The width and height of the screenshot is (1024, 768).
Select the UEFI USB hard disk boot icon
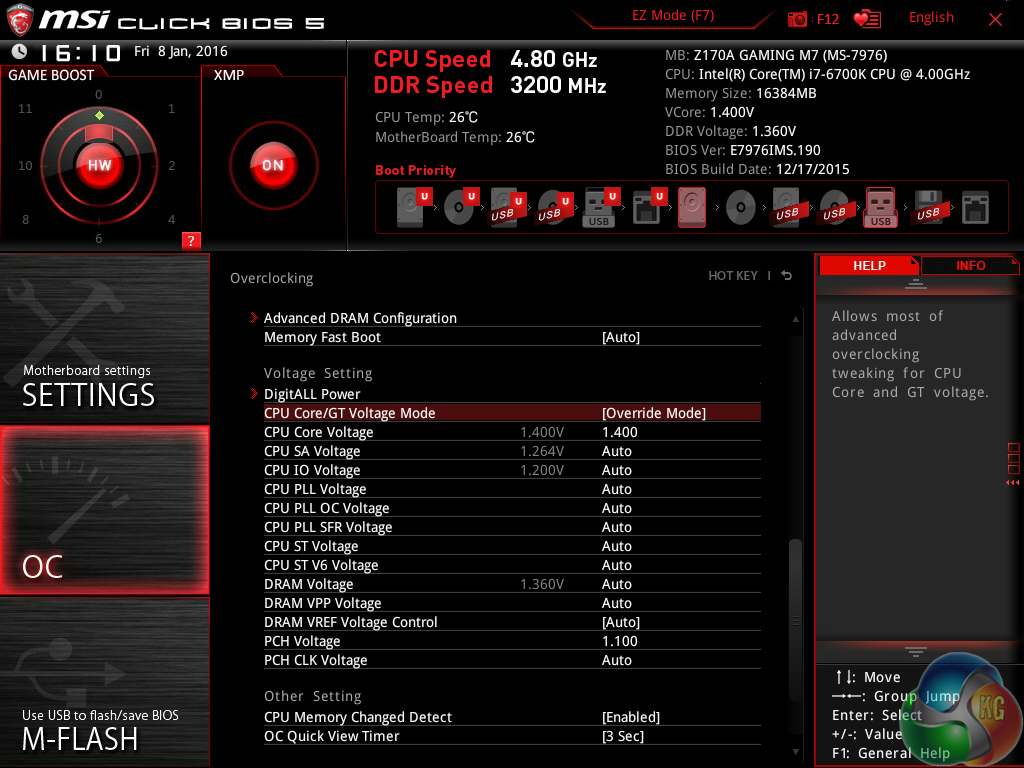(x=507, y=207)
